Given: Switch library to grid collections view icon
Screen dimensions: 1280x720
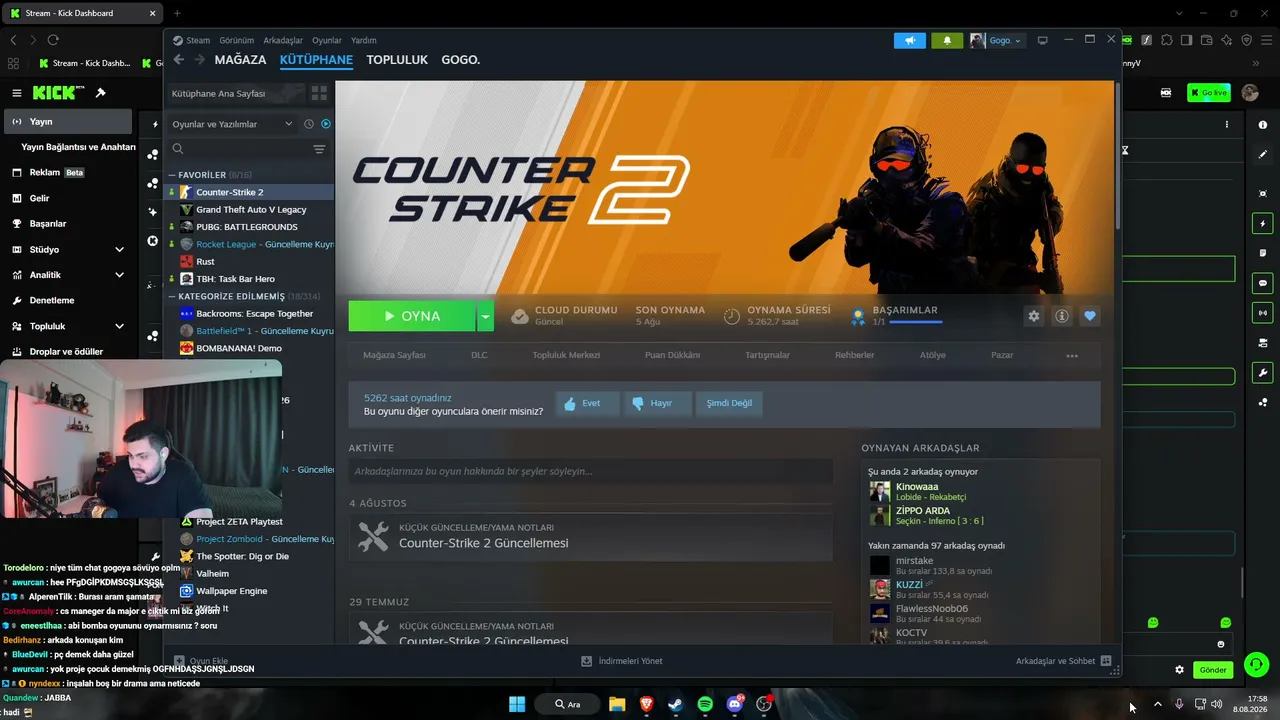Looking at the screenshot, I should (x=319, y=93).
